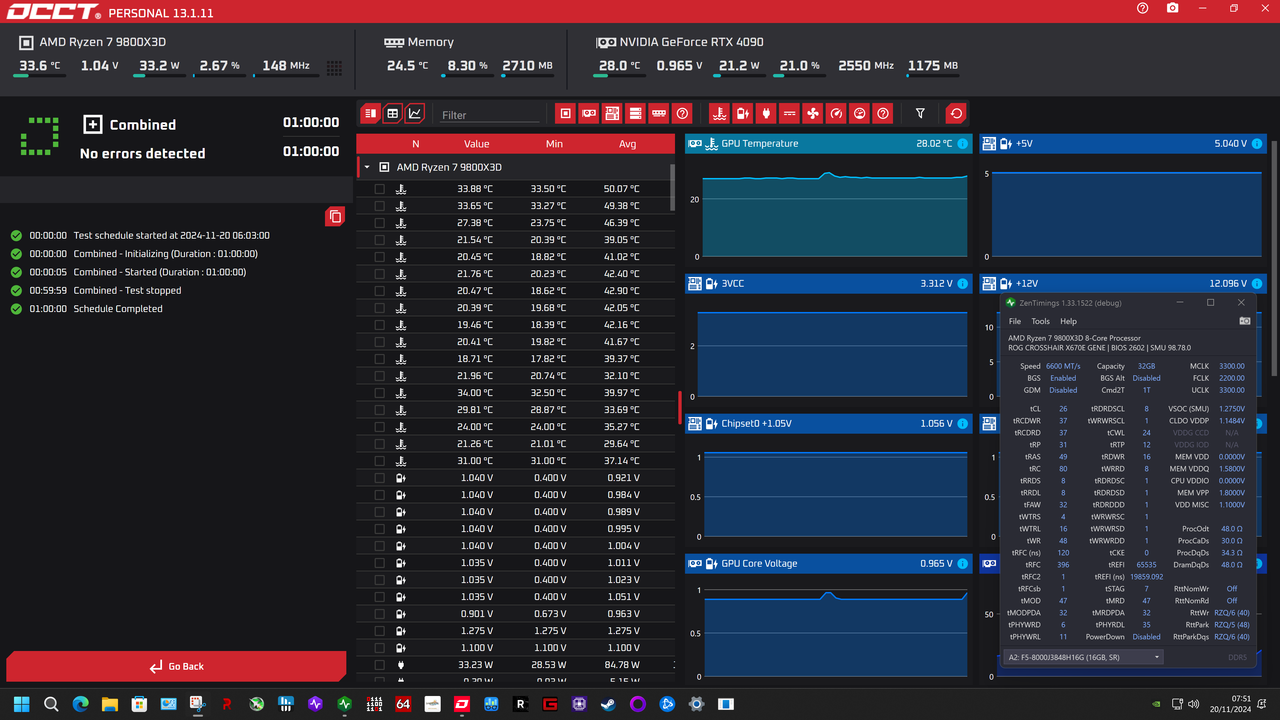The height and width of the screenshot is (720, 1280).
Task: Show power sensors via plug icon
Action: click(x=766, y=114)
